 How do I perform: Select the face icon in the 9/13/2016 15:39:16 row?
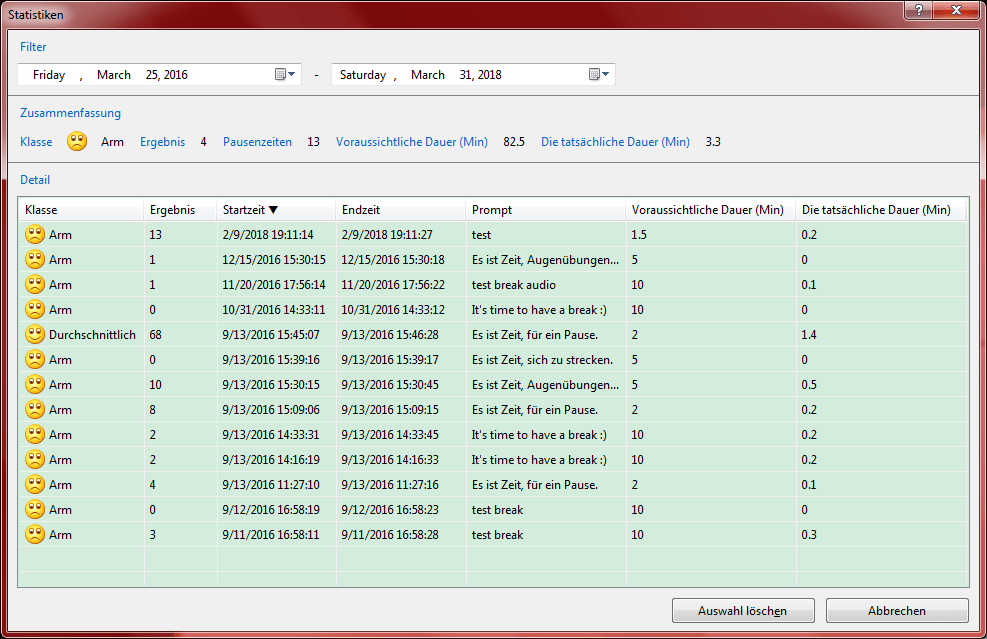click(35, 359)
